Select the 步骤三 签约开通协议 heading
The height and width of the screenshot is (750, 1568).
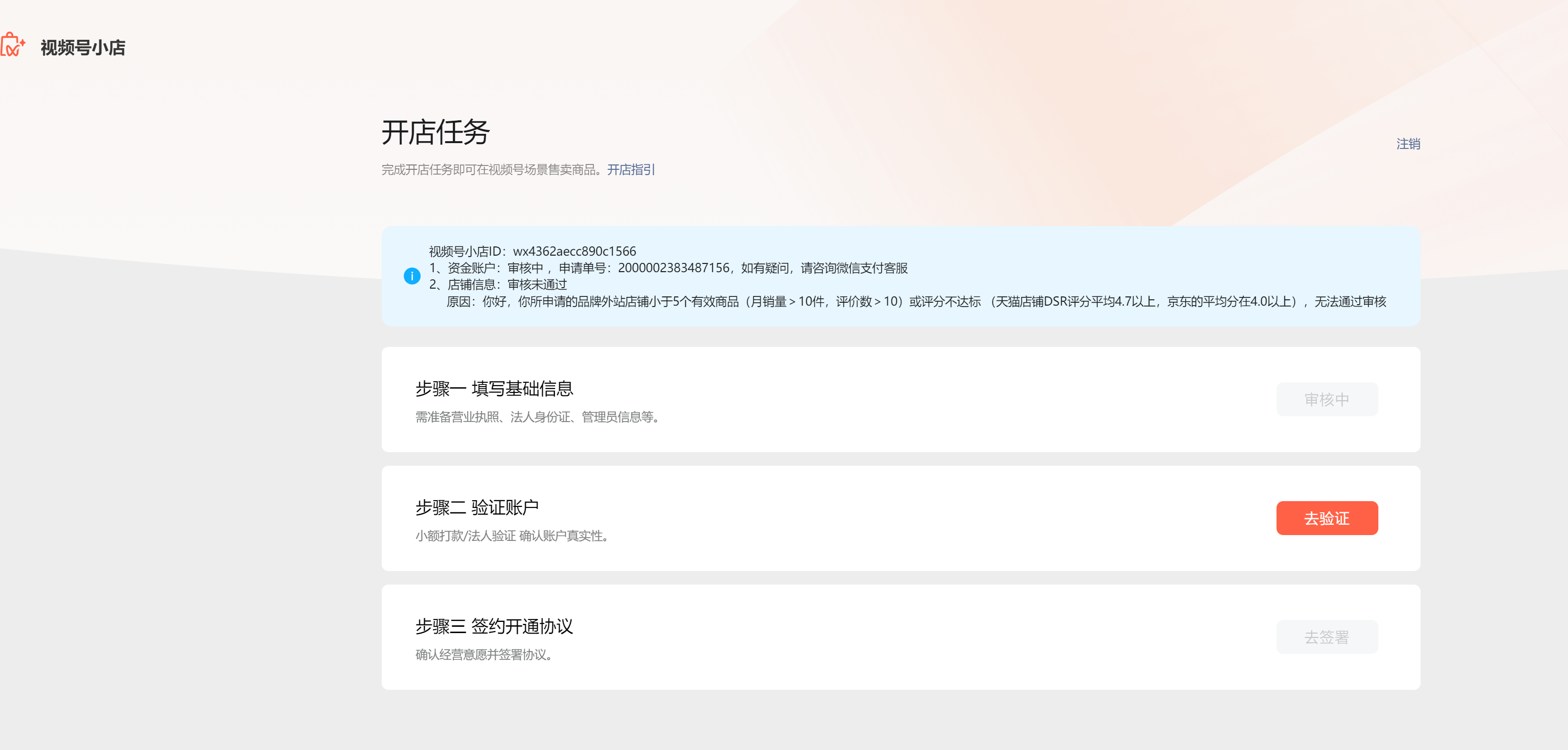(494, 626)
